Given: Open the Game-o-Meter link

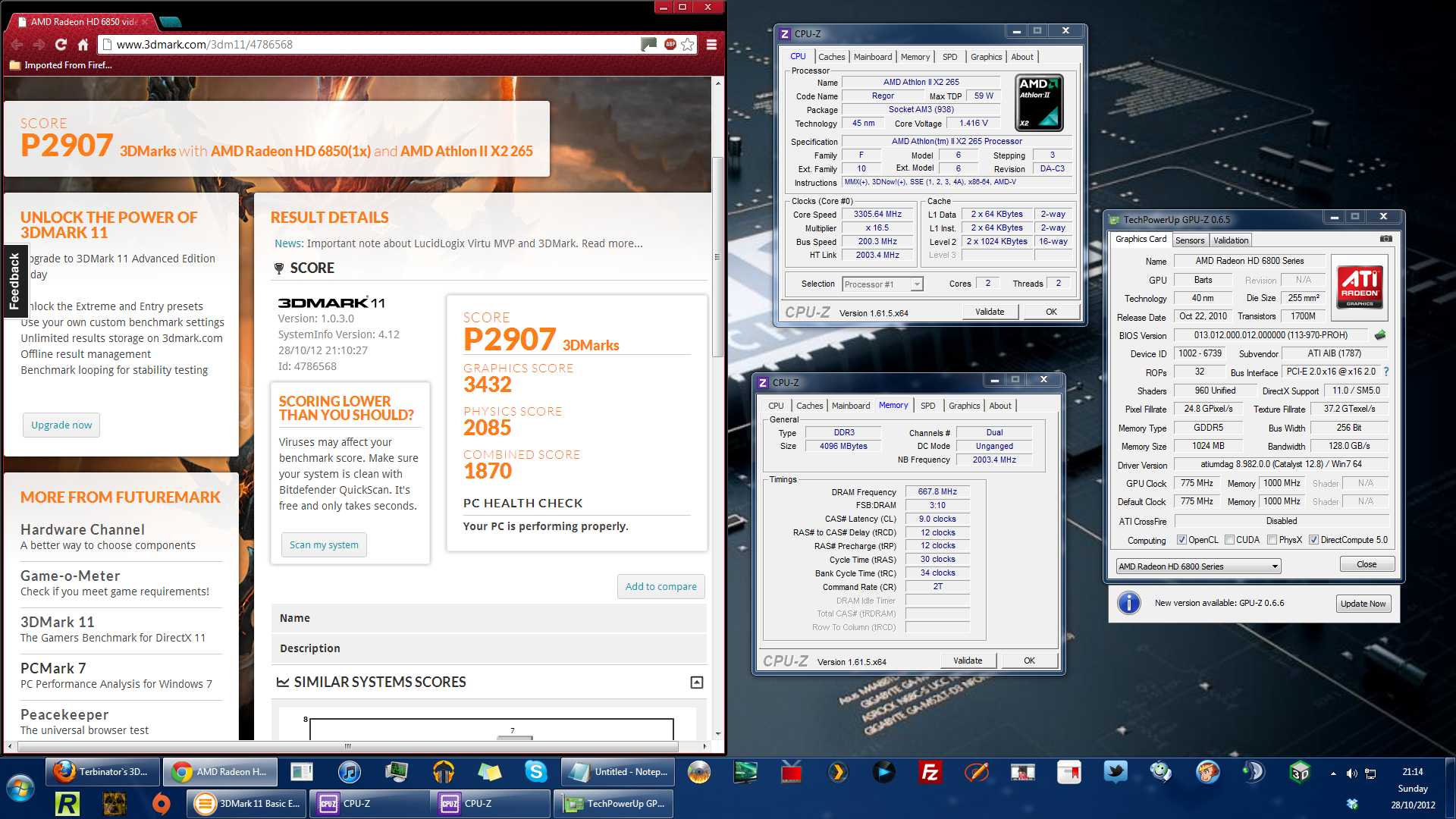Looking at the screenshot, I should click(70, 576).
